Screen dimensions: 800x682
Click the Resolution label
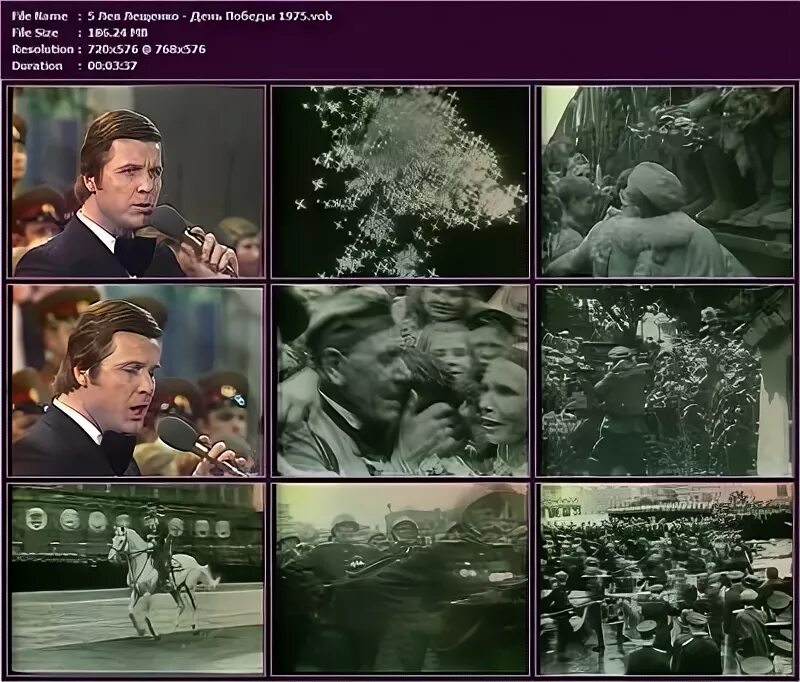(43, 49)
